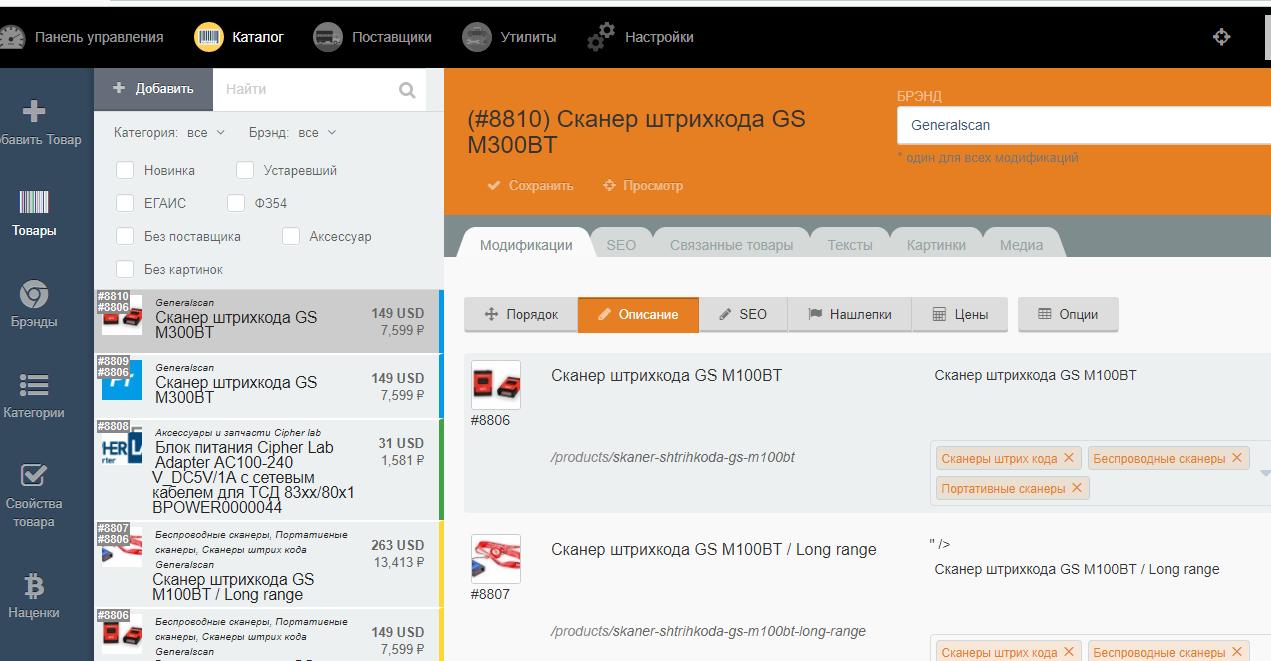Remove Портативные сканеры tag from #8806

pyautogui.click(x=1077, y=488)
